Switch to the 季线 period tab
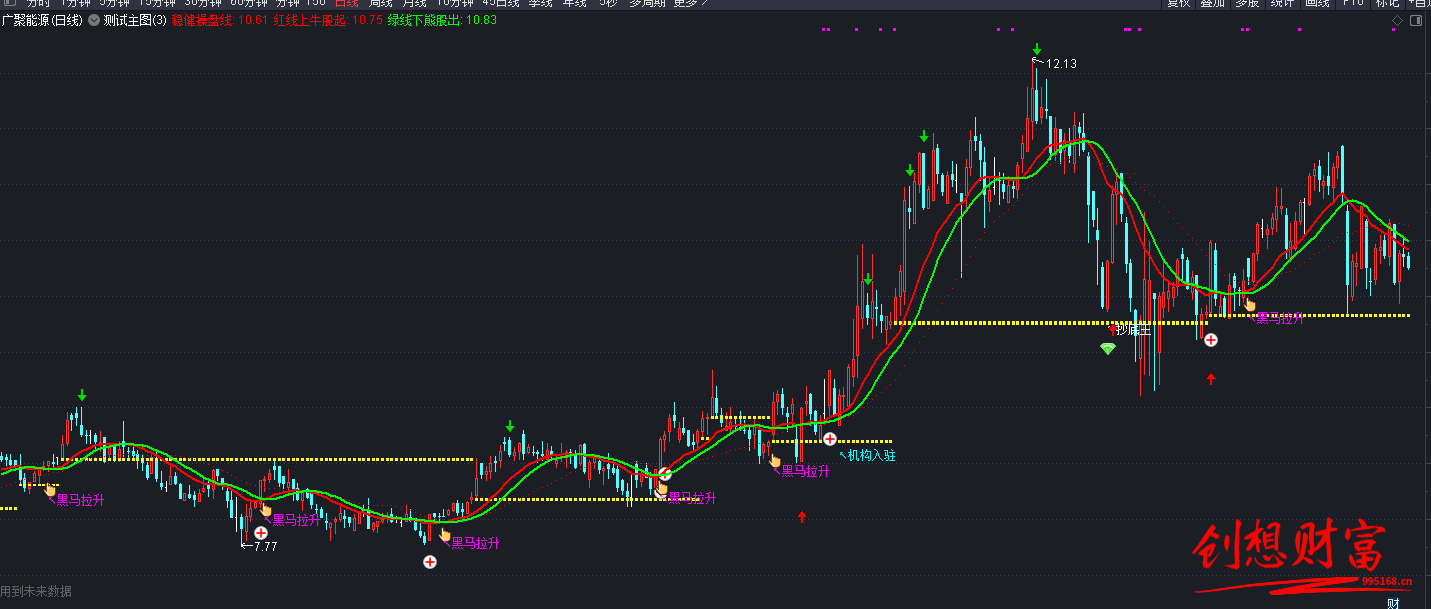The width and height of the screenshot is (1431, 609). 540,4
